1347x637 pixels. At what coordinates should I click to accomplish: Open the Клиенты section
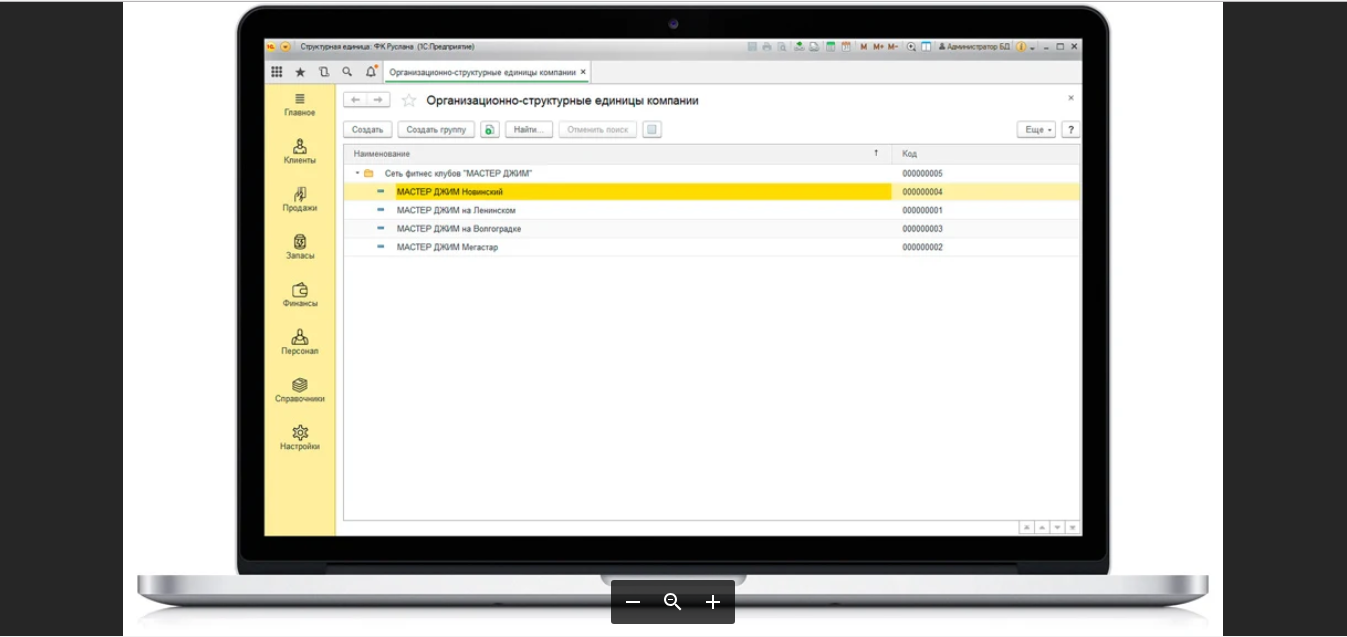point(300,152)
